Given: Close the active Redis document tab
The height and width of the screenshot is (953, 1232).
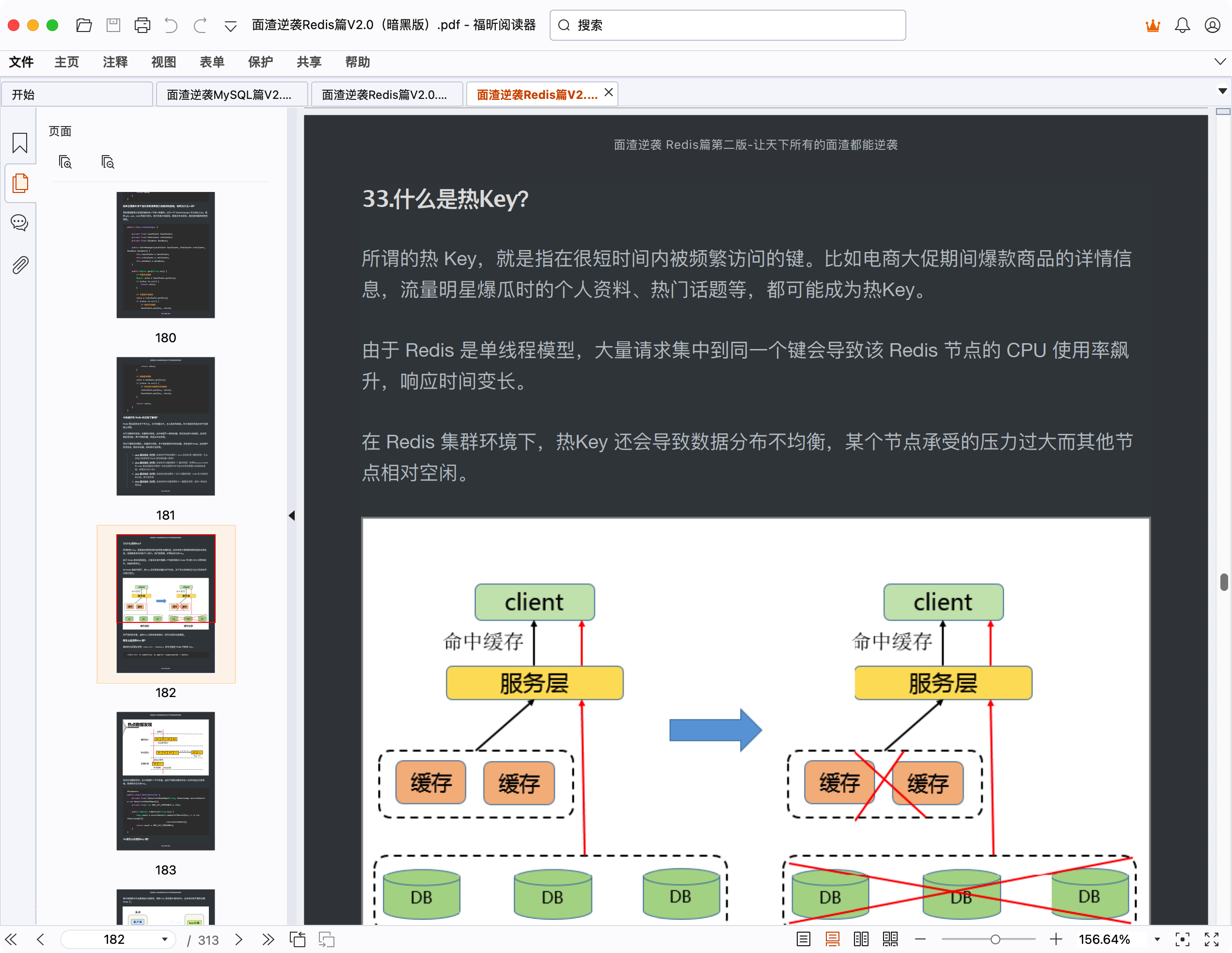Looking at the screenshot, I should 608,92.
